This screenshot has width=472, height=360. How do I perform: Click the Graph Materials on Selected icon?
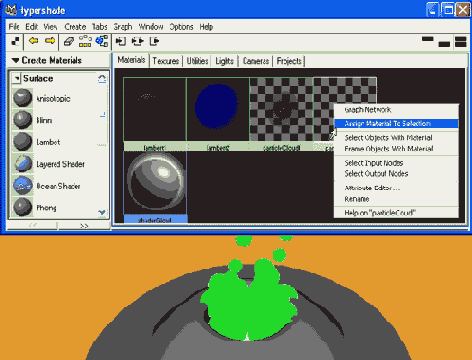(102, 41)
